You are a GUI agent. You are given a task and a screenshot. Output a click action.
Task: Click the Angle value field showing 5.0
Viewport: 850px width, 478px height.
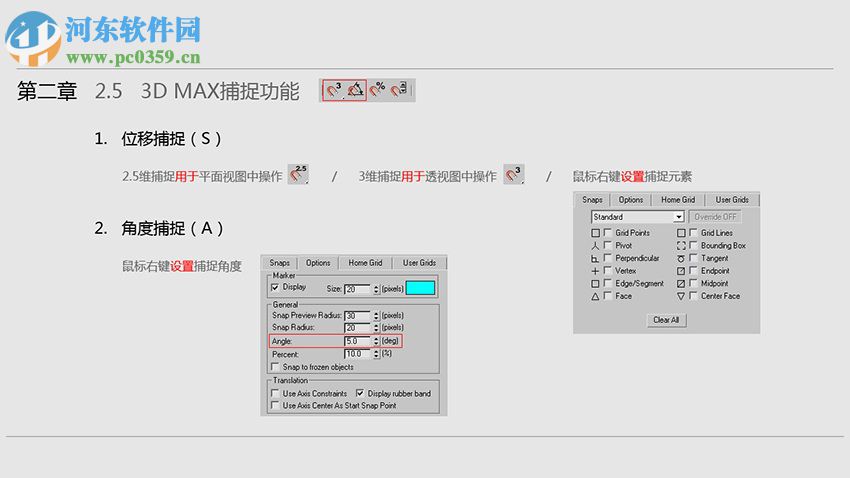coord(358,341)
